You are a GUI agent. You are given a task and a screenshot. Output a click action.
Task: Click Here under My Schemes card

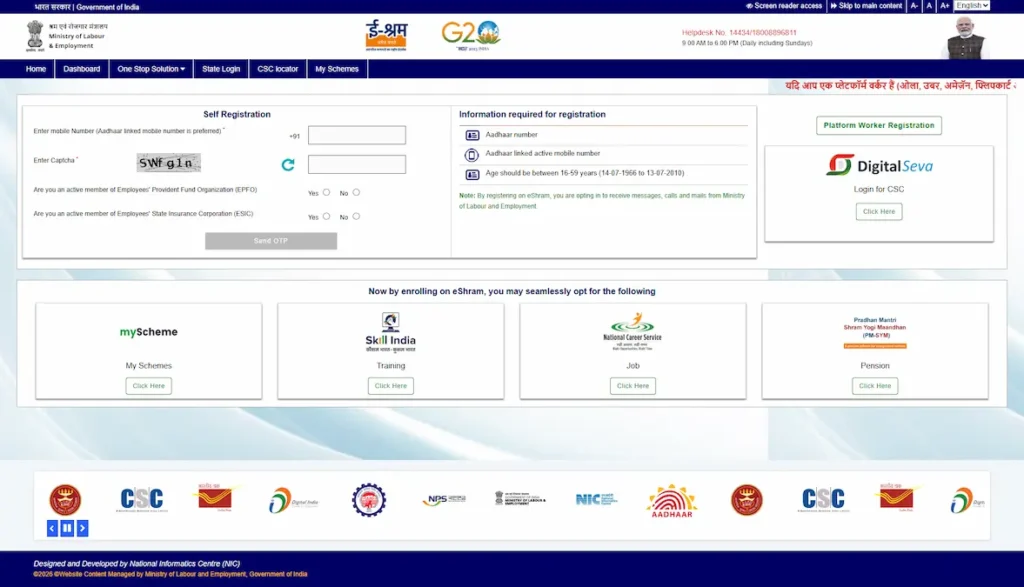click(149, 386)
